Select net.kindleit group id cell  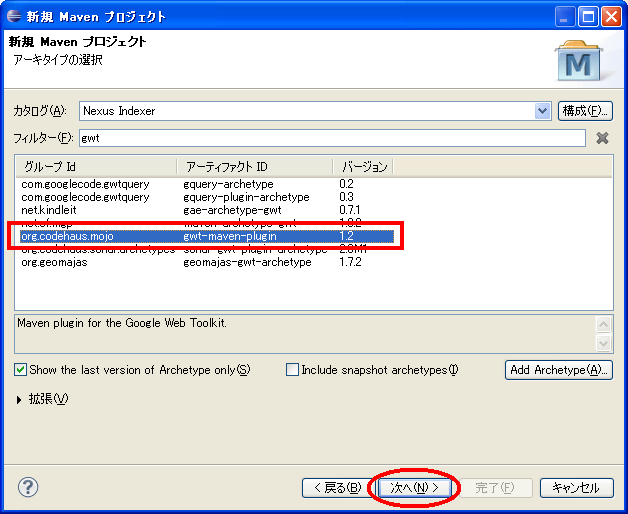(x=48, y=210)
